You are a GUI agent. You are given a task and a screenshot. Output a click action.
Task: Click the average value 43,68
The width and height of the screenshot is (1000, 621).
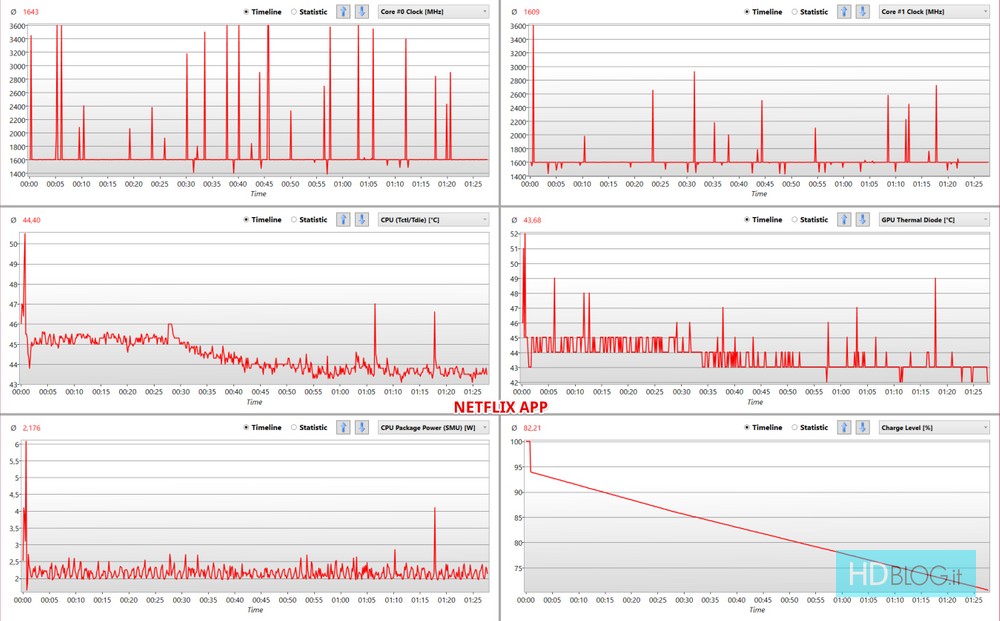[533, 220]
